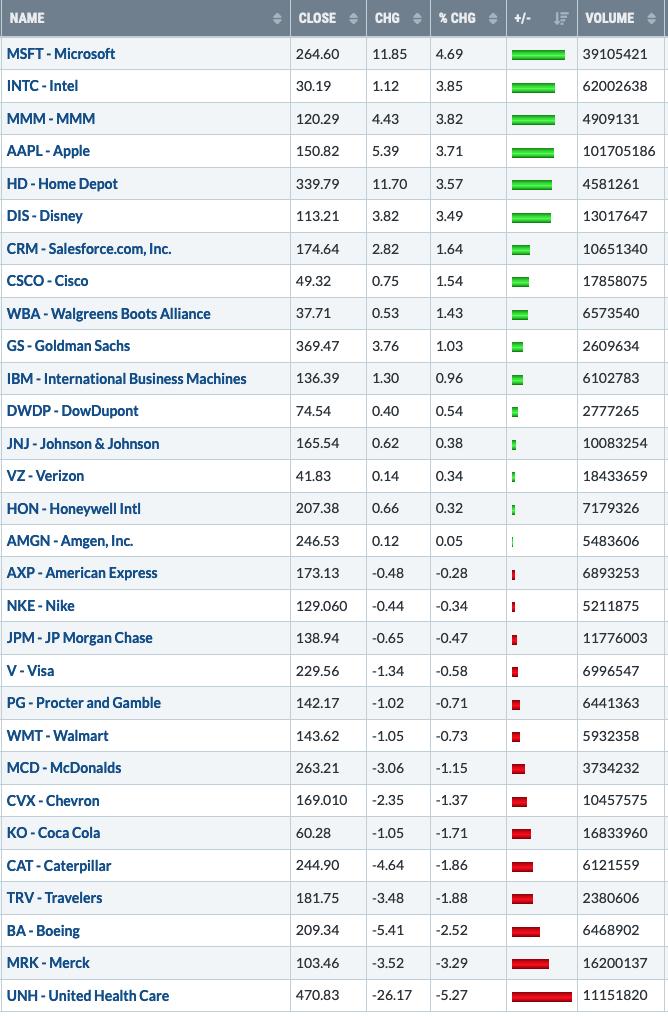Open the DWDP - DowDupont link
The image size is (668, 1016).
click(x=73, y=411)
